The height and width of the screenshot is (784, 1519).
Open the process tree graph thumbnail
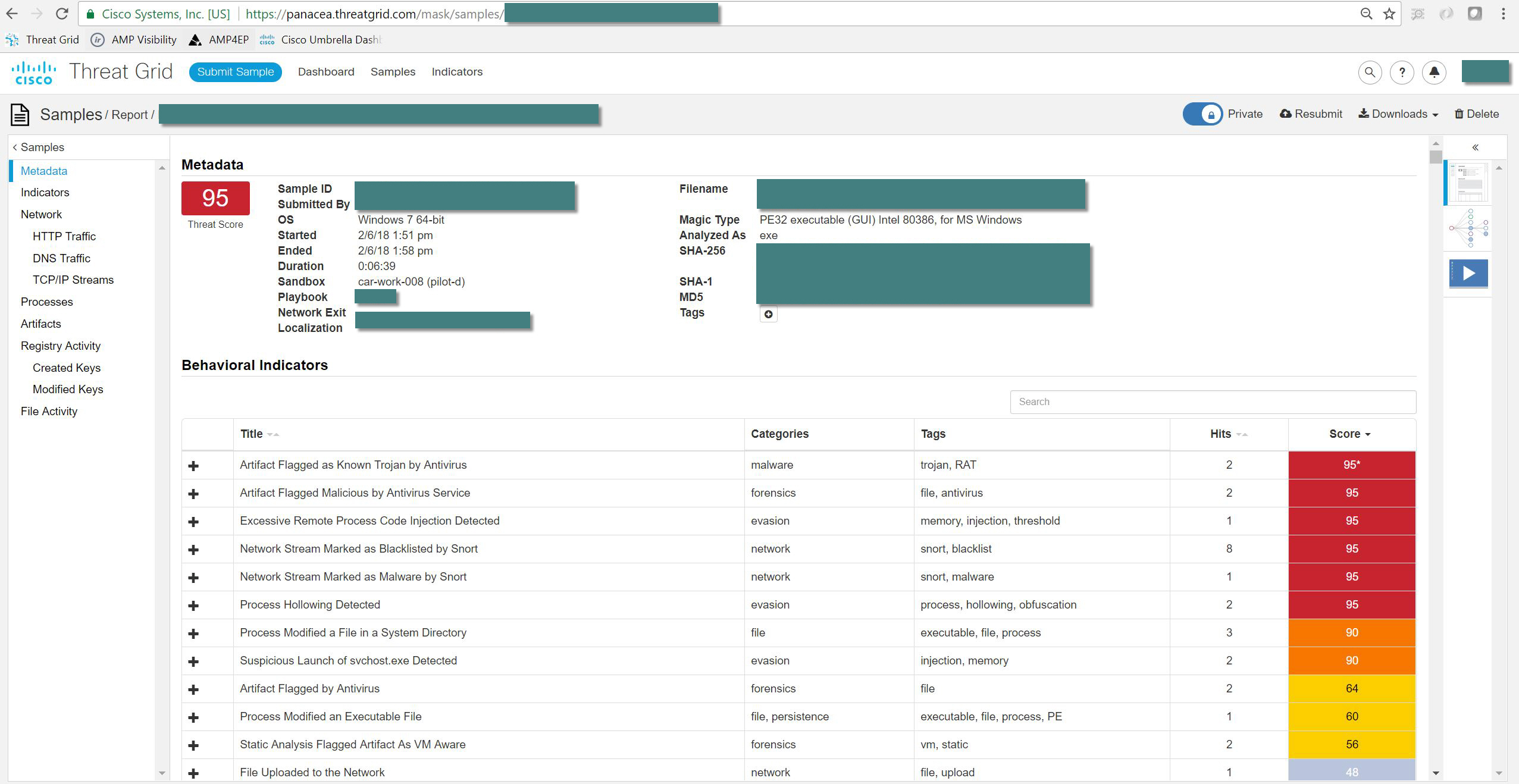pos(1468,228)
